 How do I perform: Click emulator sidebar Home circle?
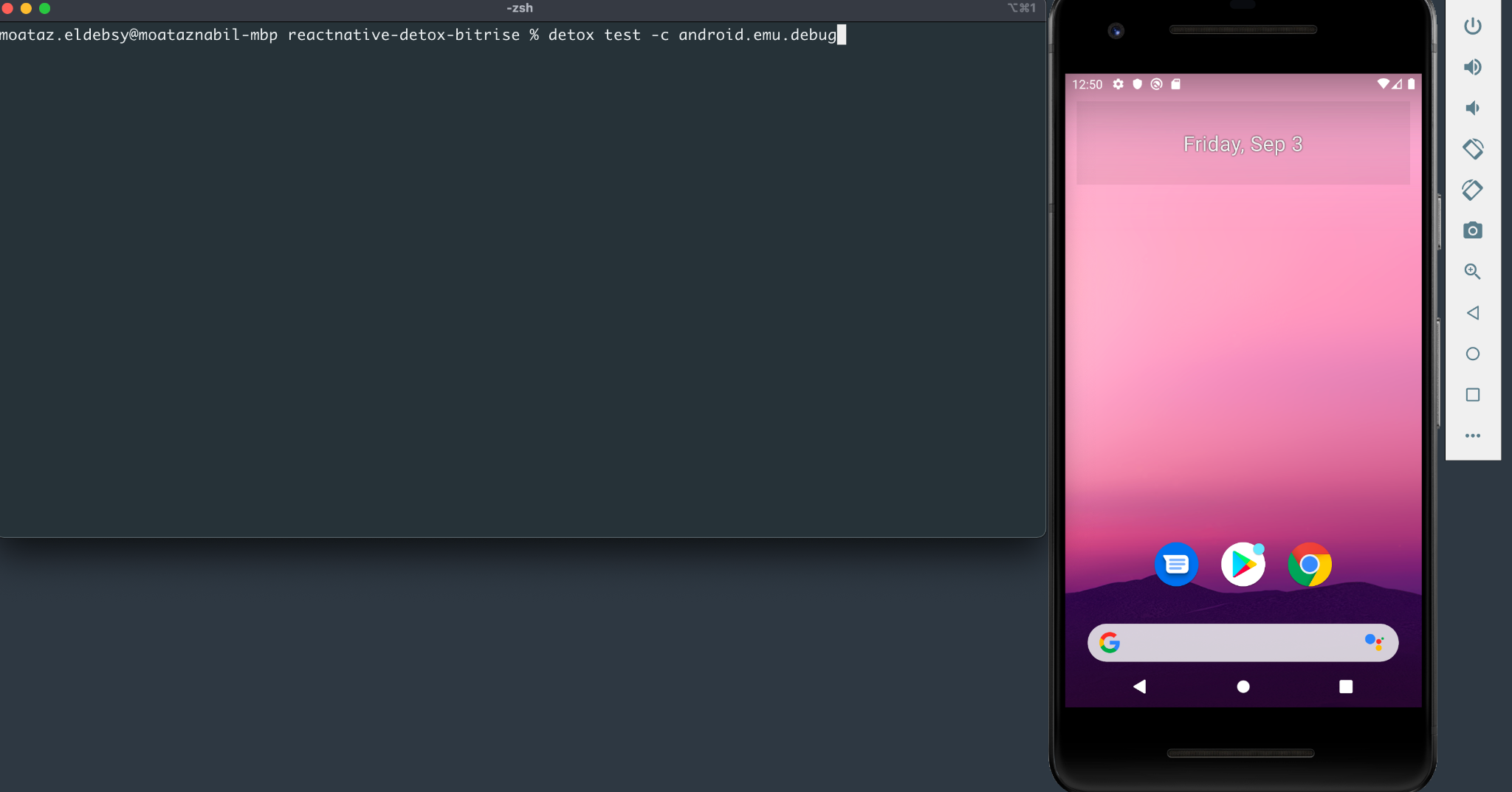1473,354
